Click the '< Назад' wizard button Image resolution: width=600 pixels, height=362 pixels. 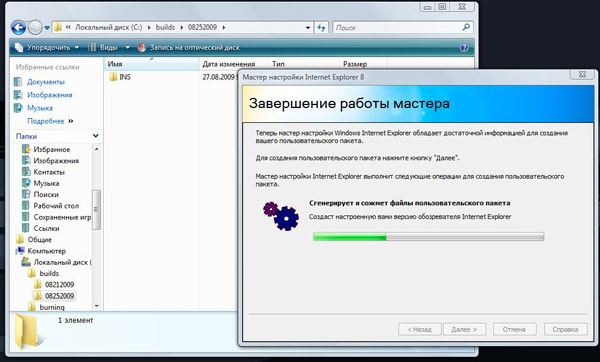419,329
